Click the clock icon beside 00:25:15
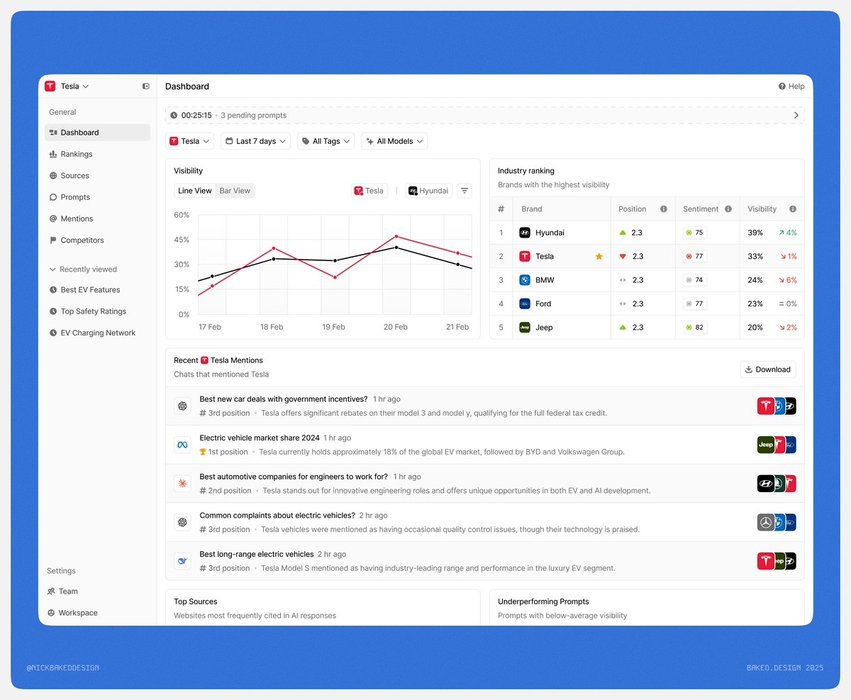Viewport: 851px width, 700px height. (174, 115)
